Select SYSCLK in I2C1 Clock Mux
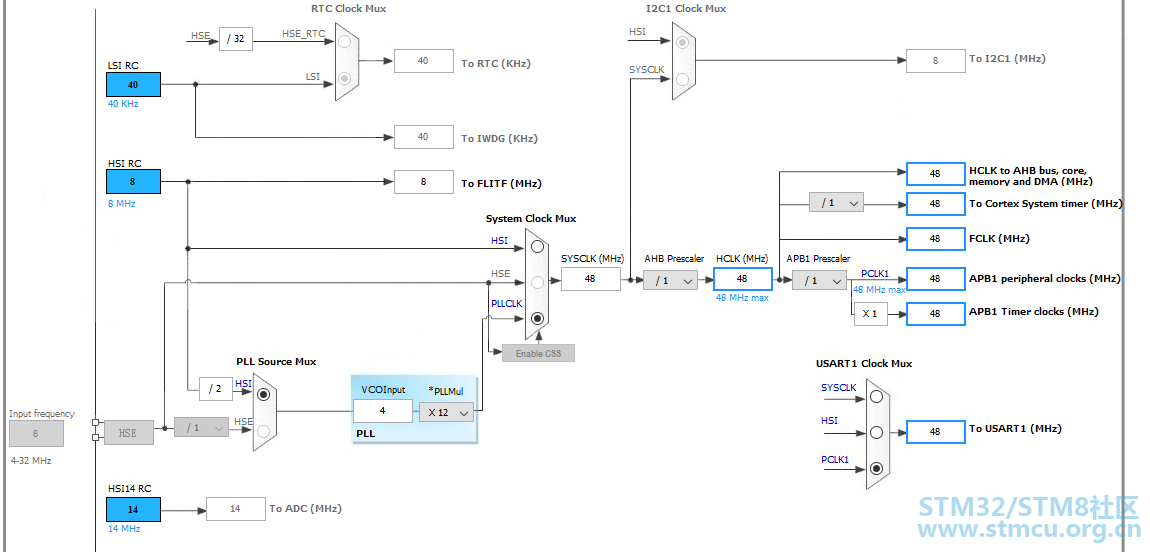The width and height of the screenshot is (1150, 552). click(683, 79)
